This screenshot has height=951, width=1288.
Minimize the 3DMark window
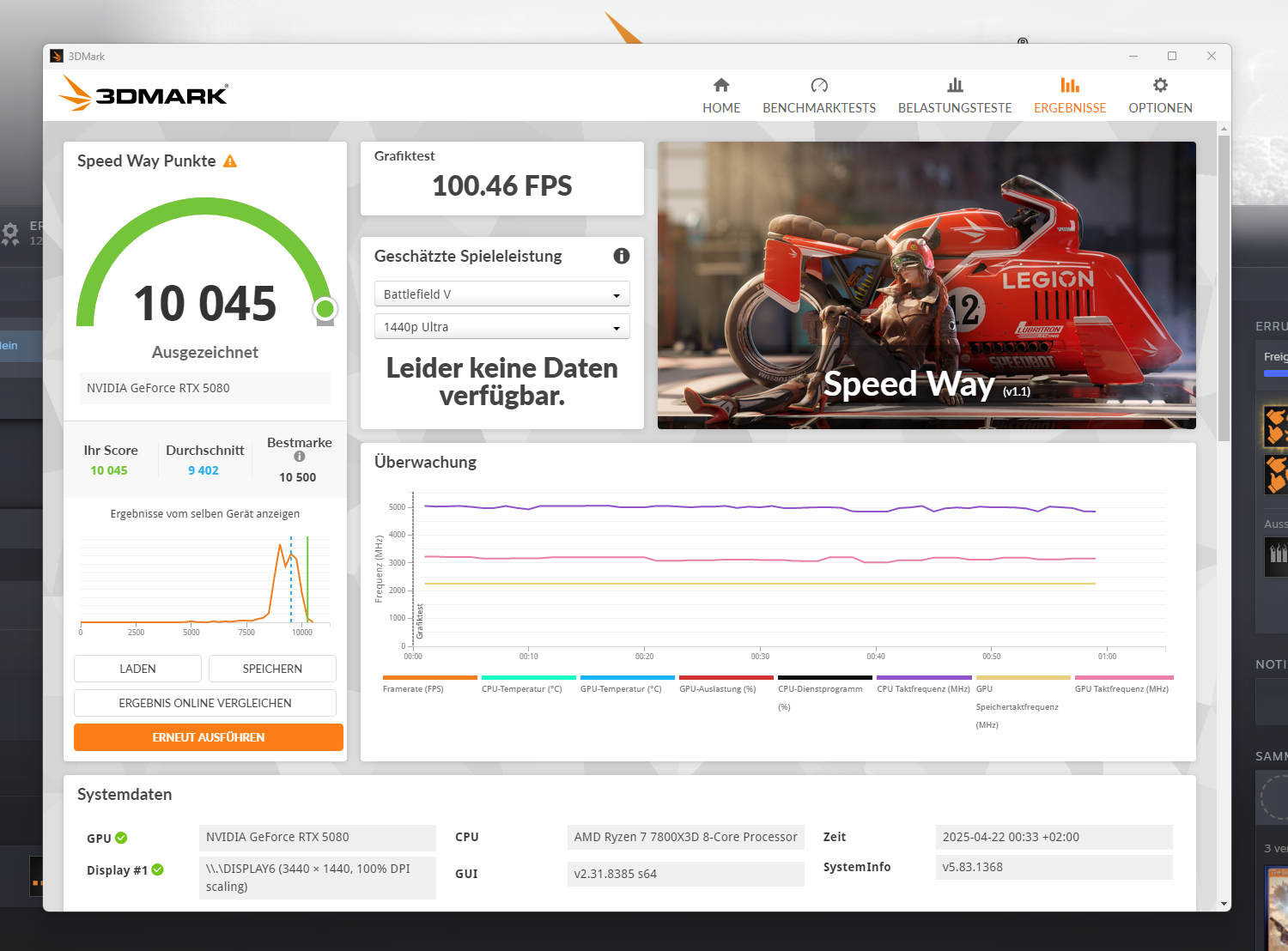pos(1133,56)
